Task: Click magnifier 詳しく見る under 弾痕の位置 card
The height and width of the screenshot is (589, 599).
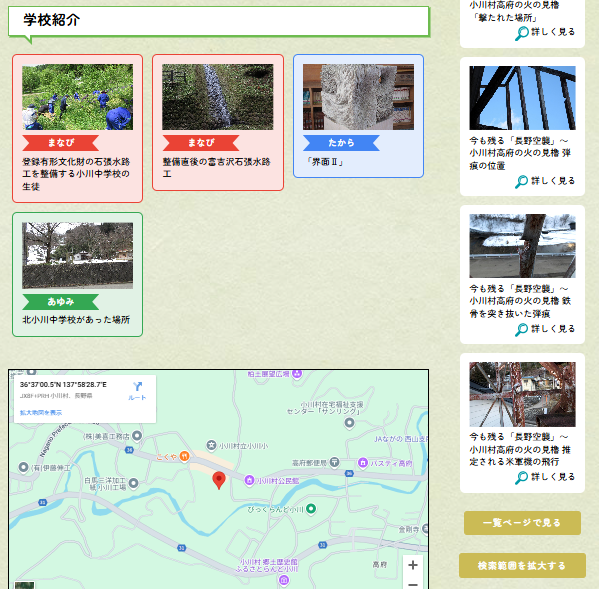Action: click(x=545, y=181)
